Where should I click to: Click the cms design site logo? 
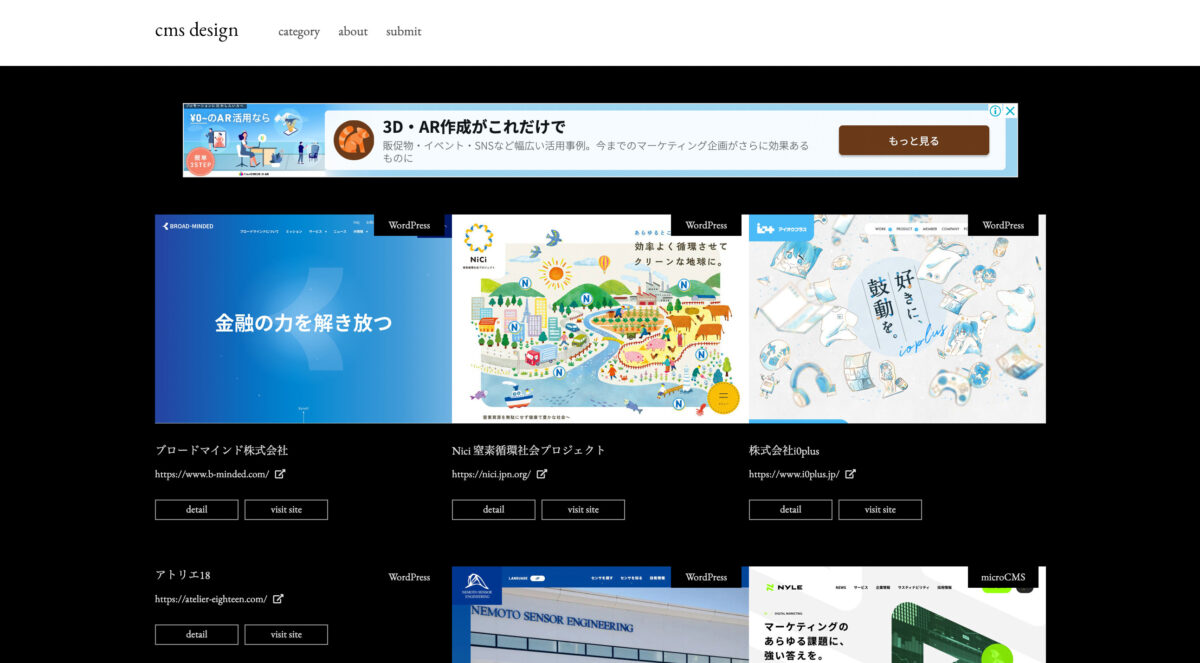(x=197, y=30)
